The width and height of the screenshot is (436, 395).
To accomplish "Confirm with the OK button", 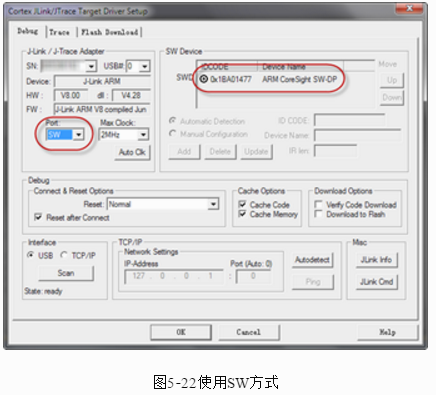I will [x=181, y=332].
